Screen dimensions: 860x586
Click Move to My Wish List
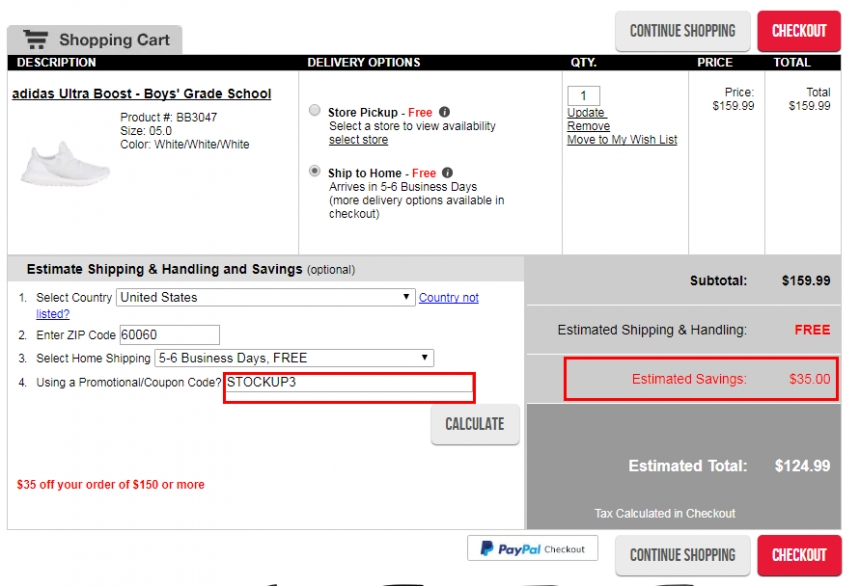coord(622,140)
